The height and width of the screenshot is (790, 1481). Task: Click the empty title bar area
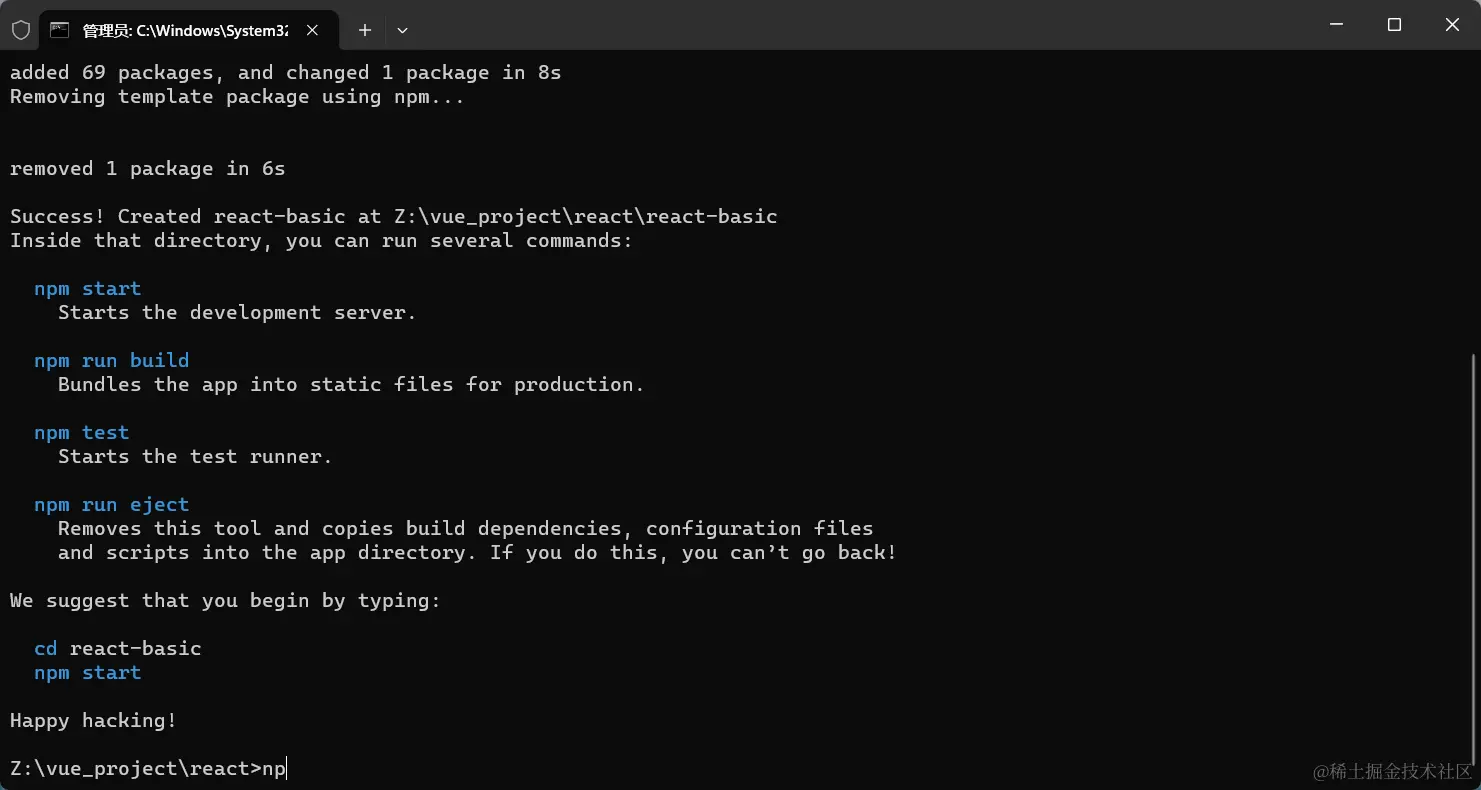click(860, 25)
